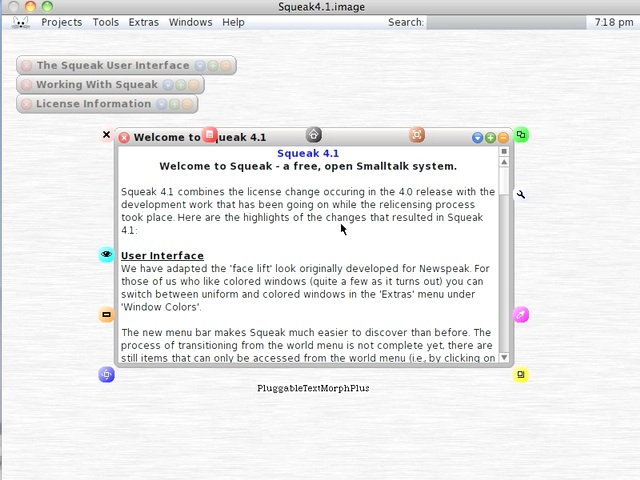Click the orange macOS minimize button
This screenshot has width=640, height=480.
(x=30, y=6)
